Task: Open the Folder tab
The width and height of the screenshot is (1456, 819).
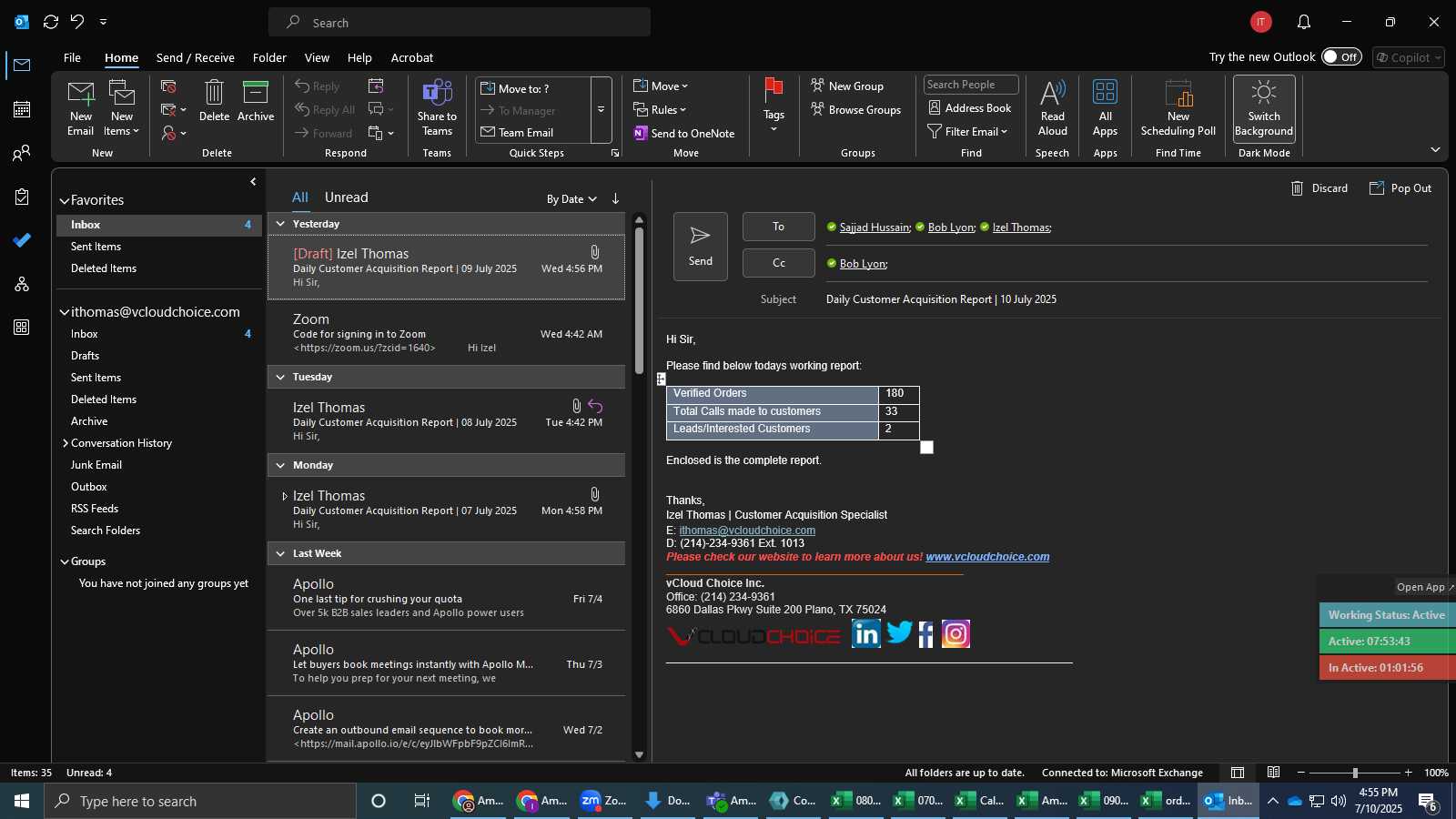Action: 269,57
